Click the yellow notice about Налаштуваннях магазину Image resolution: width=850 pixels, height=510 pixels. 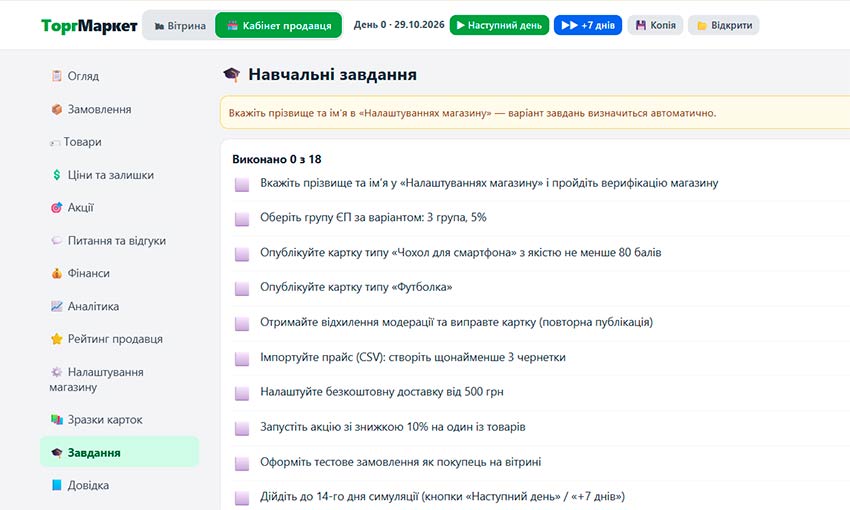[x=535, y=113]
